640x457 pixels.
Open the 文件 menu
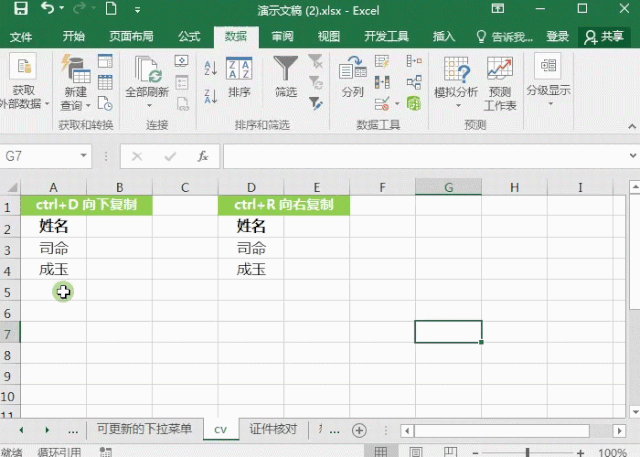click(21, 37)
